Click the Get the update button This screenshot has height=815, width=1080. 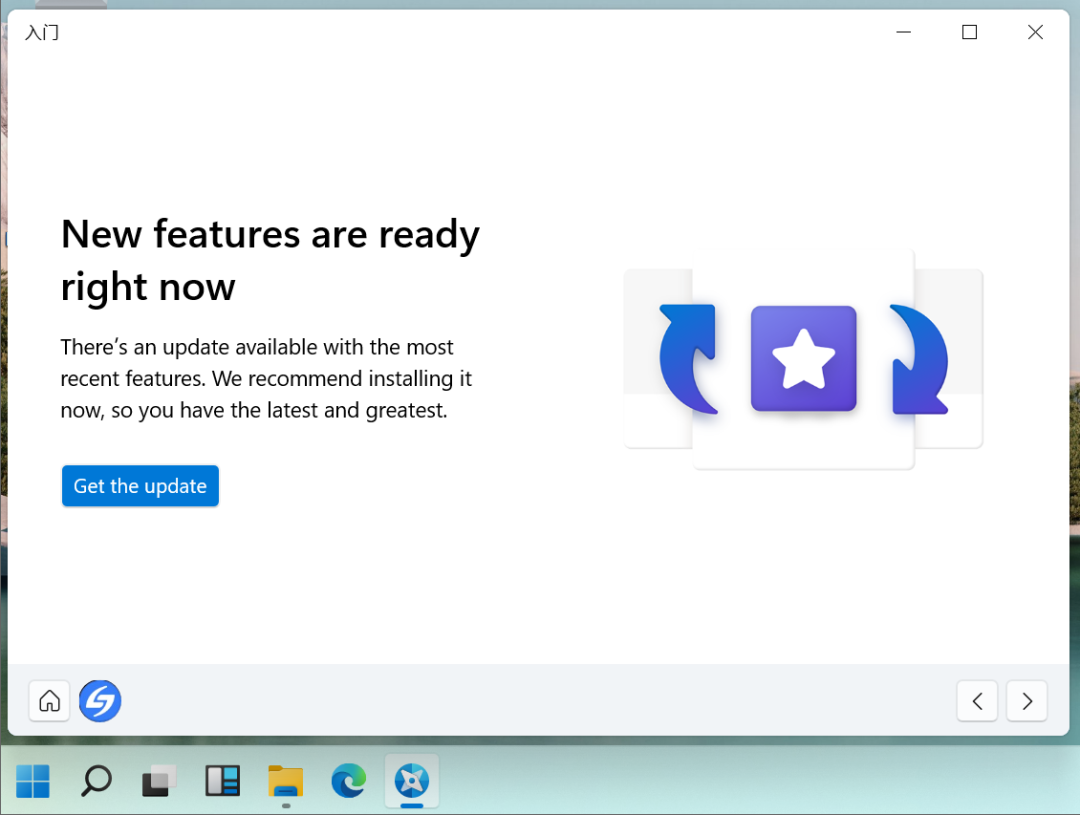click(x=140, y=486)
